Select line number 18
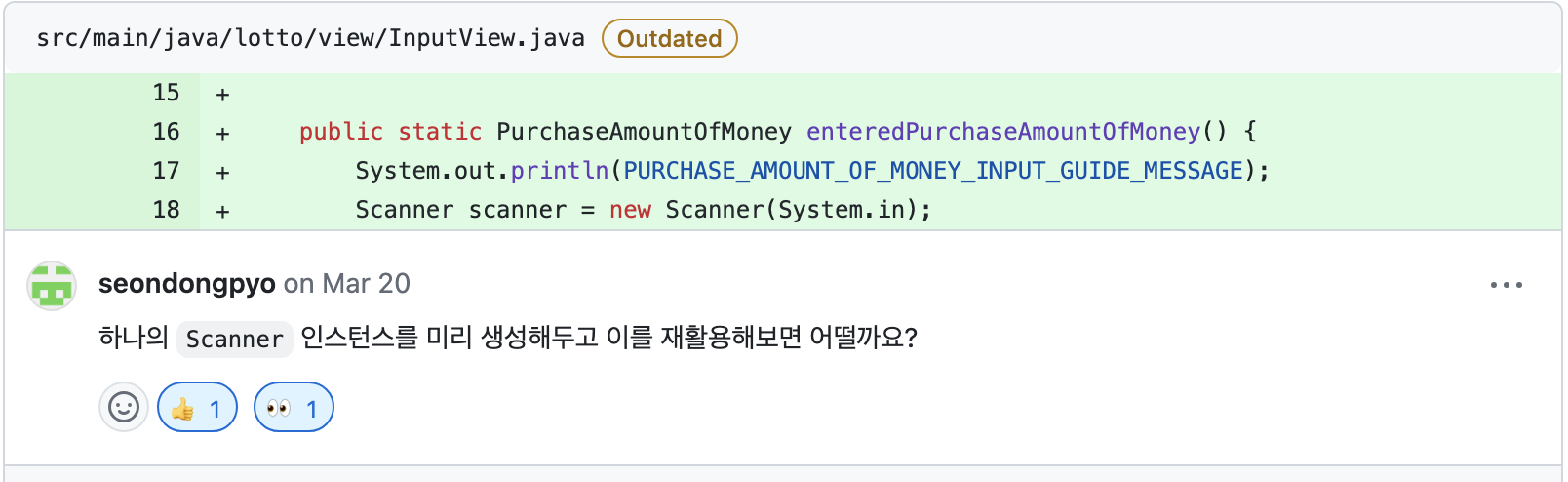 coord(167,210)
